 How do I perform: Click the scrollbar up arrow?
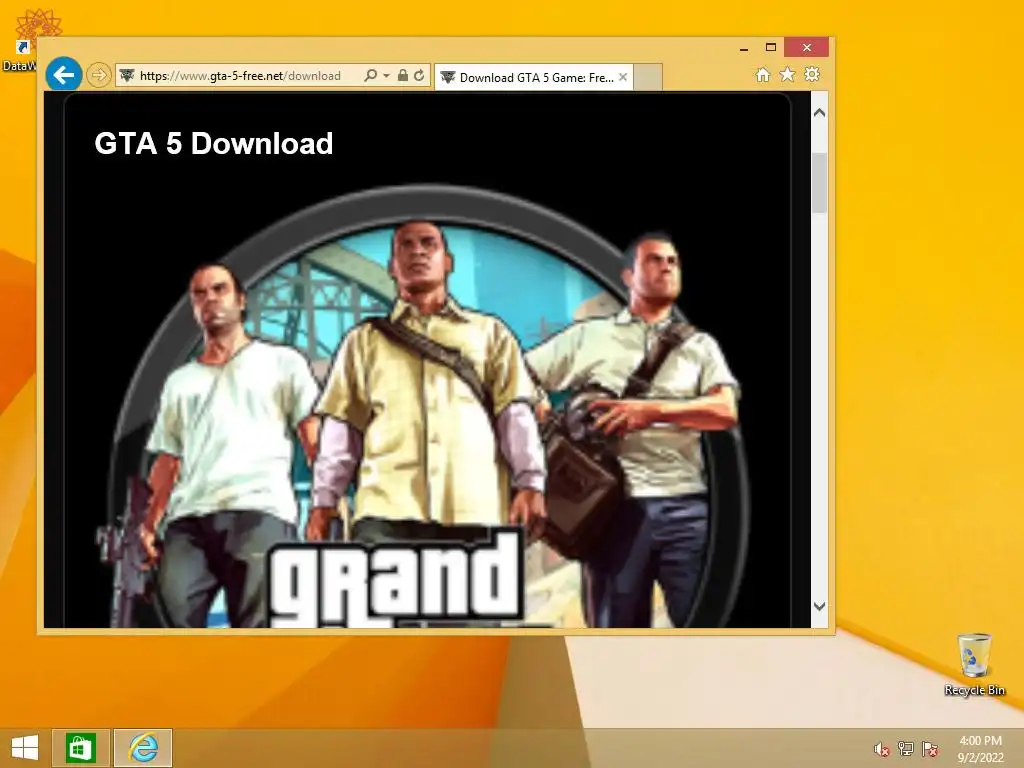[x=820, y=113]
